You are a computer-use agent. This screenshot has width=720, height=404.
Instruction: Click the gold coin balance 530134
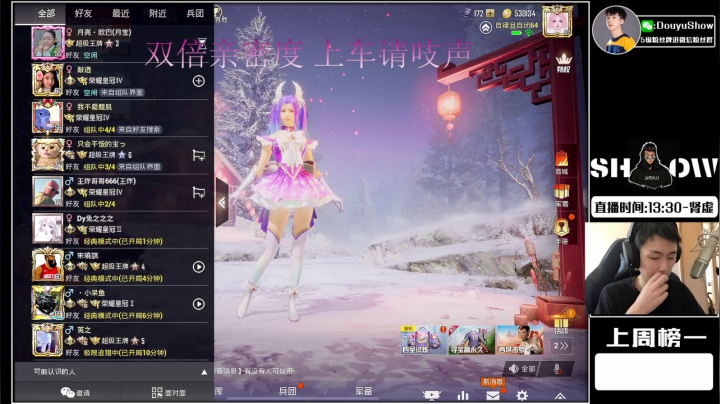(519, 13)
